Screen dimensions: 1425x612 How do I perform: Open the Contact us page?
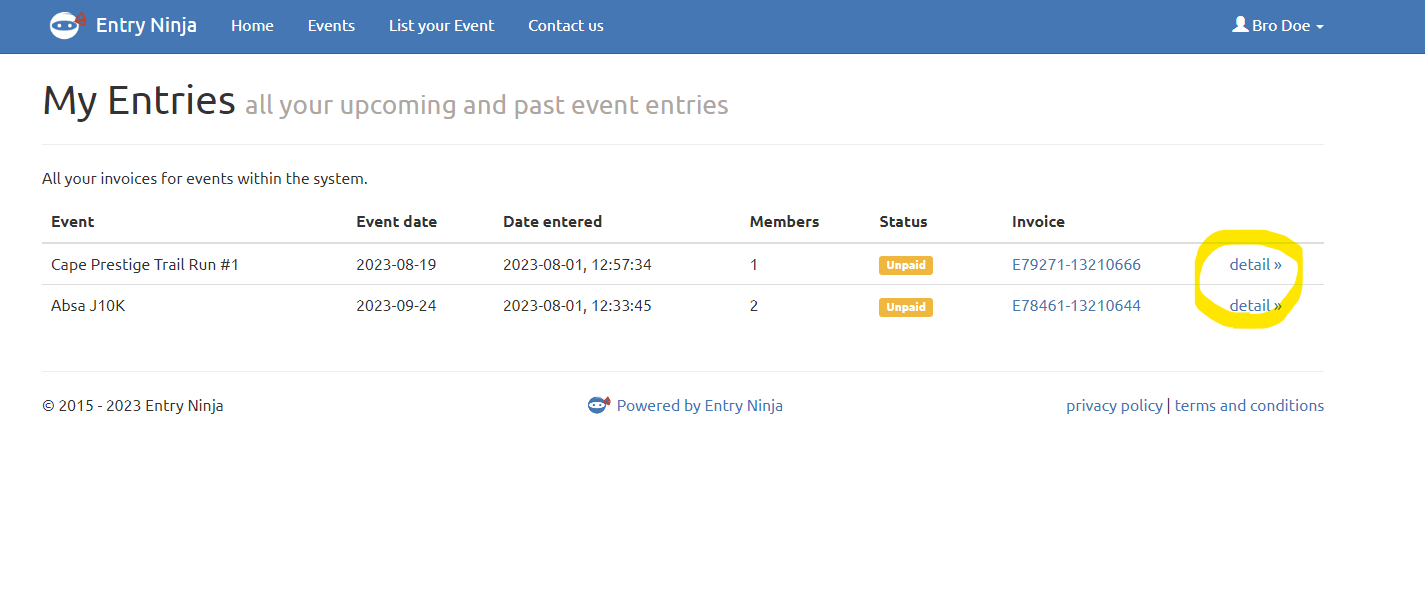click(566, 26)
